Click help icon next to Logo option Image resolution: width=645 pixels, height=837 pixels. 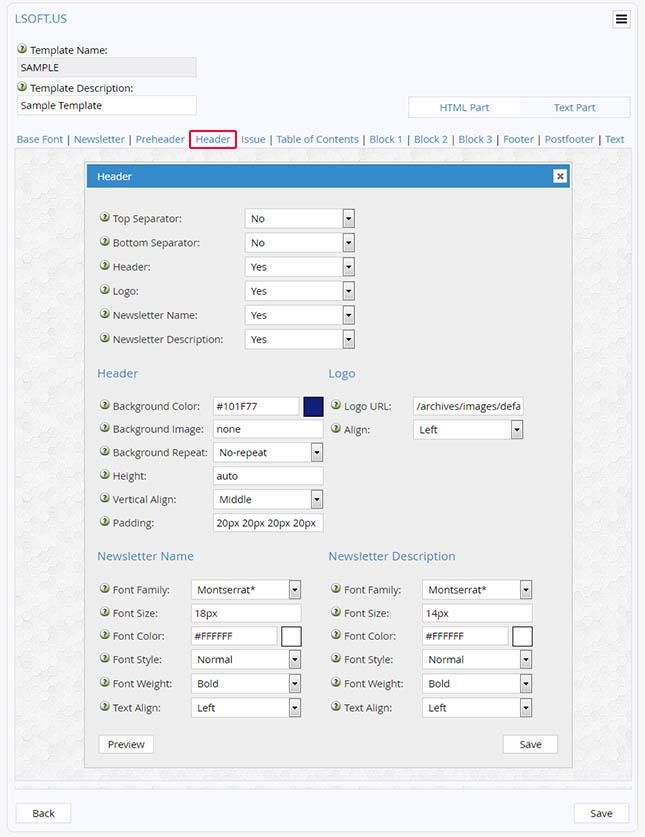105,290
